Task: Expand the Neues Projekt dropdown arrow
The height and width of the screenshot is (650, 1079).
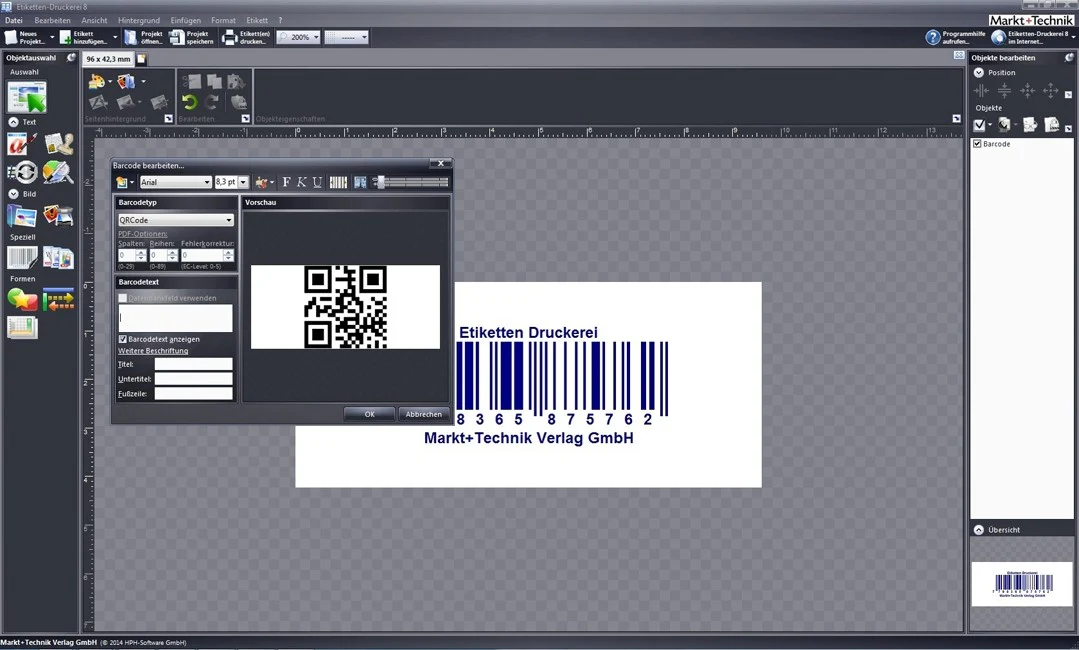Action: pyautogui.click(x=52, y=37)
